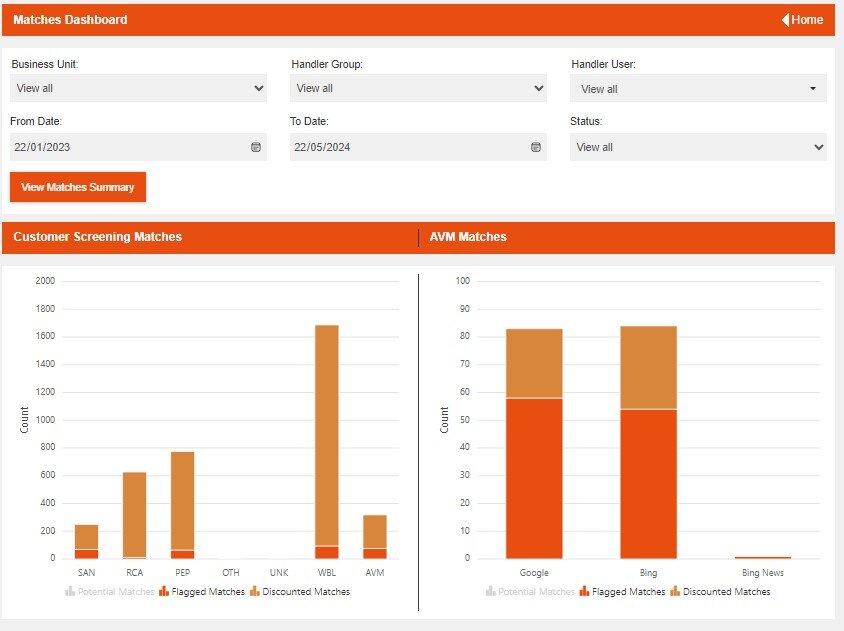The height and width of the screenshot is (631, 844).
Task: Open the Business Unit dropdown
Action: pos(138,88)
